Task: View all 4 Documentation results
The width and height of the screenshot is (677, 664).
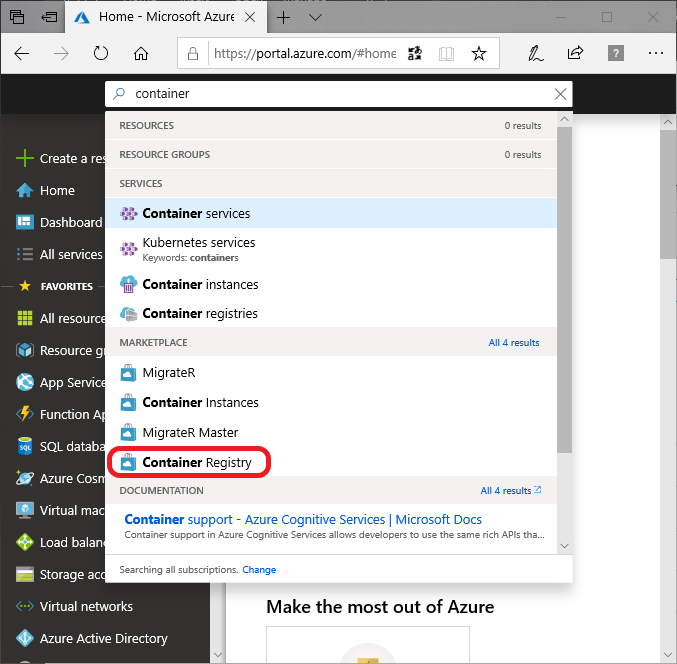Action: tap(510, 490)
